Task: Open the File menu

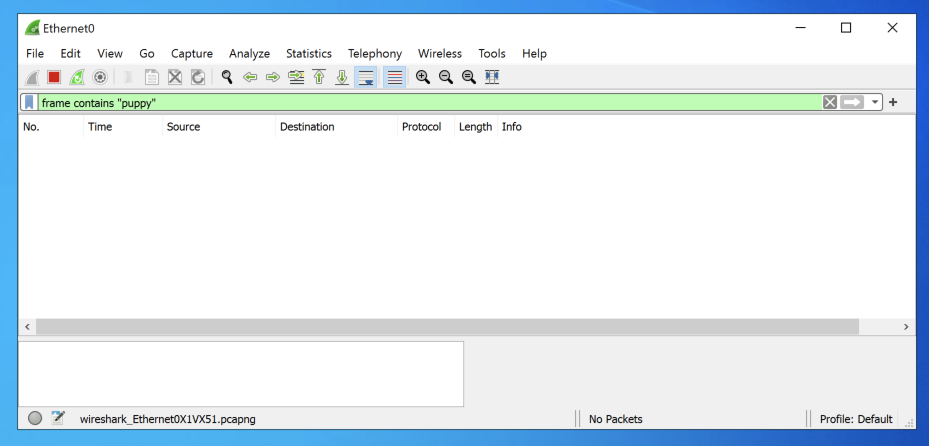Action: pyautogui.click(x=35, y=53)
